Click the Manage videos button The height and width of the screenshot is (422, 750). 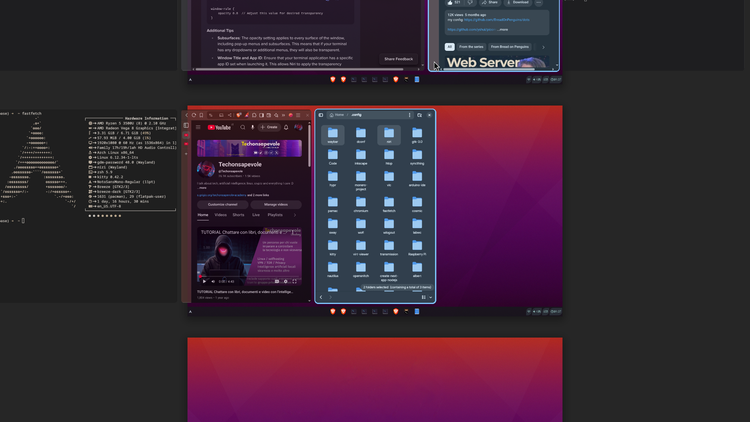(x=275, y=204)
